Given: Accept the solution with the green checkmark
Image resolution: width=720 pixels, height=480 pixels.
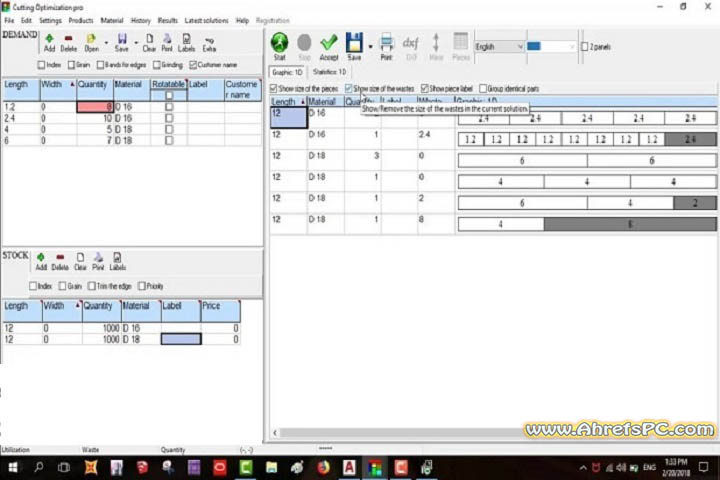Looking at the screenshot, I should (x=329, y=43).
